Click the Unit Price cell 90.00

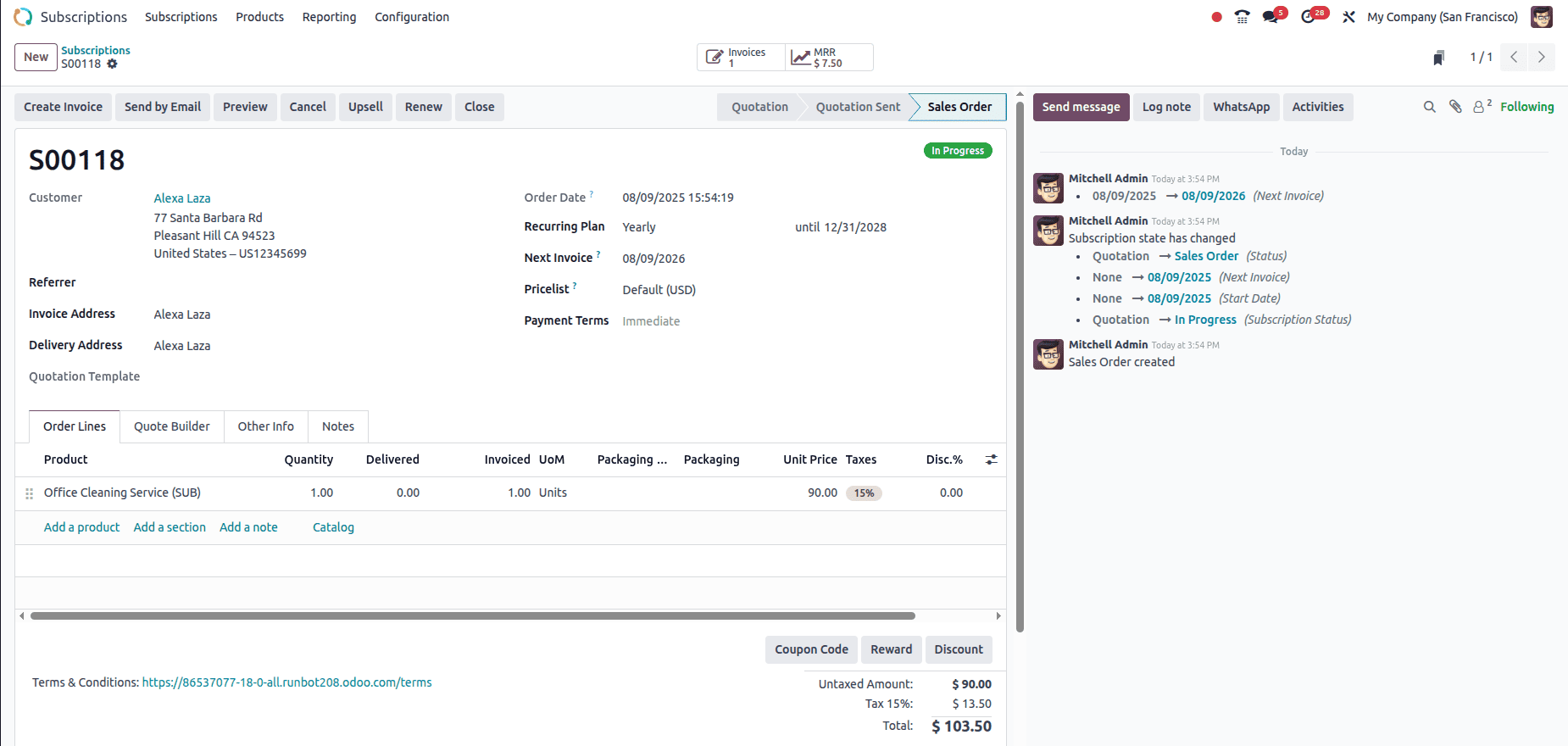point(822,493)
